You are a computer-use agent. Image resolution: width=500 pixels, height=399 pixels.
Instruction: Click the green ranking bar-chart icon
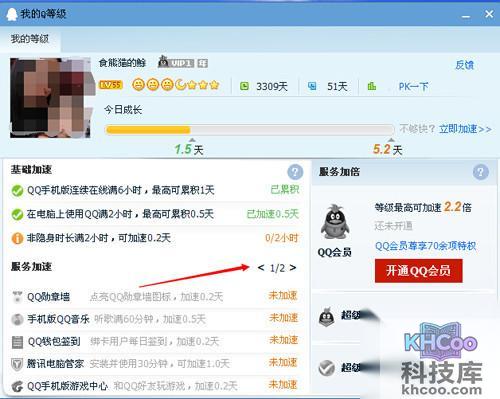[x=372, y=86]
